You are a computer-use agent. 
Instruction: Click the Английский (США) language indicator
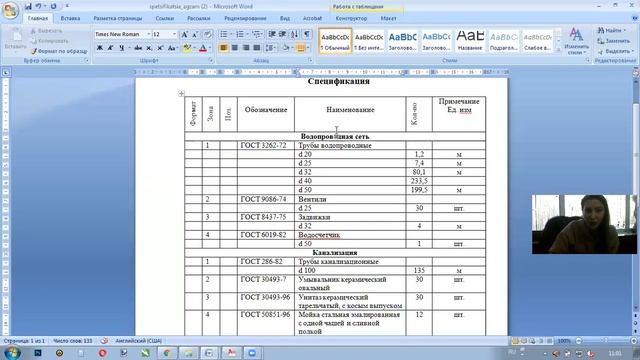click(x=138, y=340)
